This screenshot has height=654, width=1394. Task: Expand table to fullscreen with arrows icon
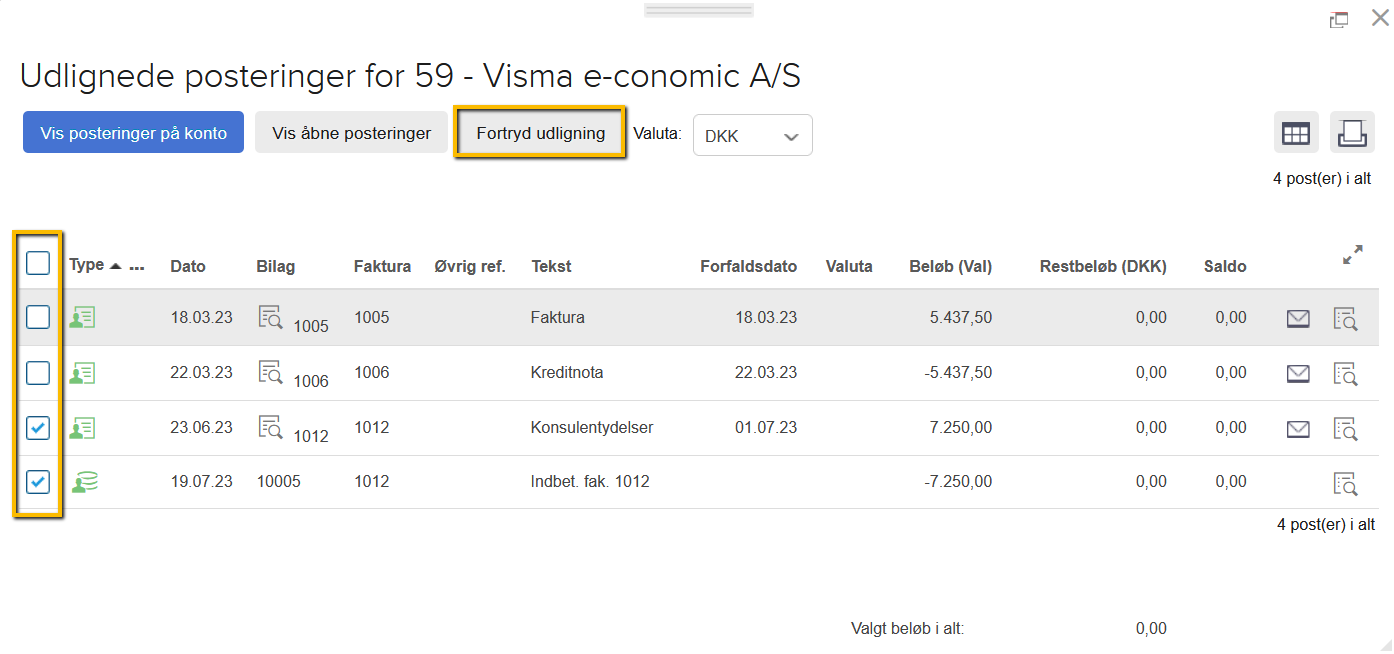pyautogui.click(x=1352, y=255)
